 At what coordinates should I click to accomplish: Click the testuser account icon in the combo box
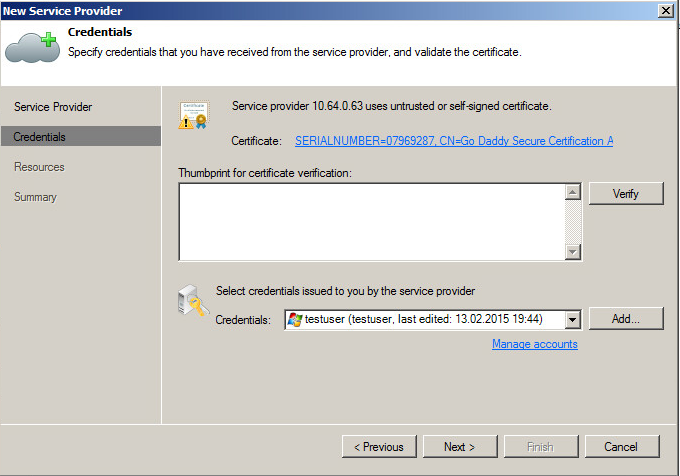[x=295, y=319]
